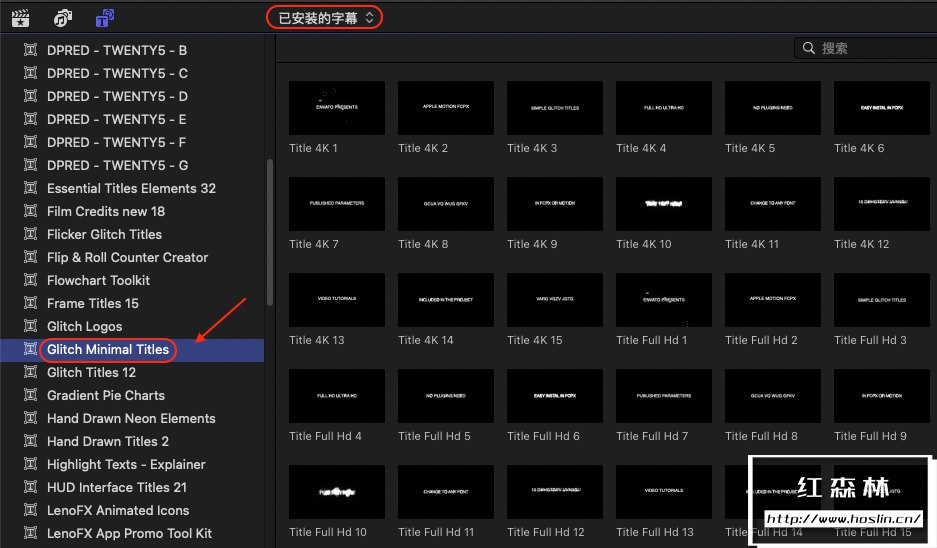Screen dimensions: 937x548
Task: Select the Title 4K 6 thumbnail
Action: (x=882, y=108)
